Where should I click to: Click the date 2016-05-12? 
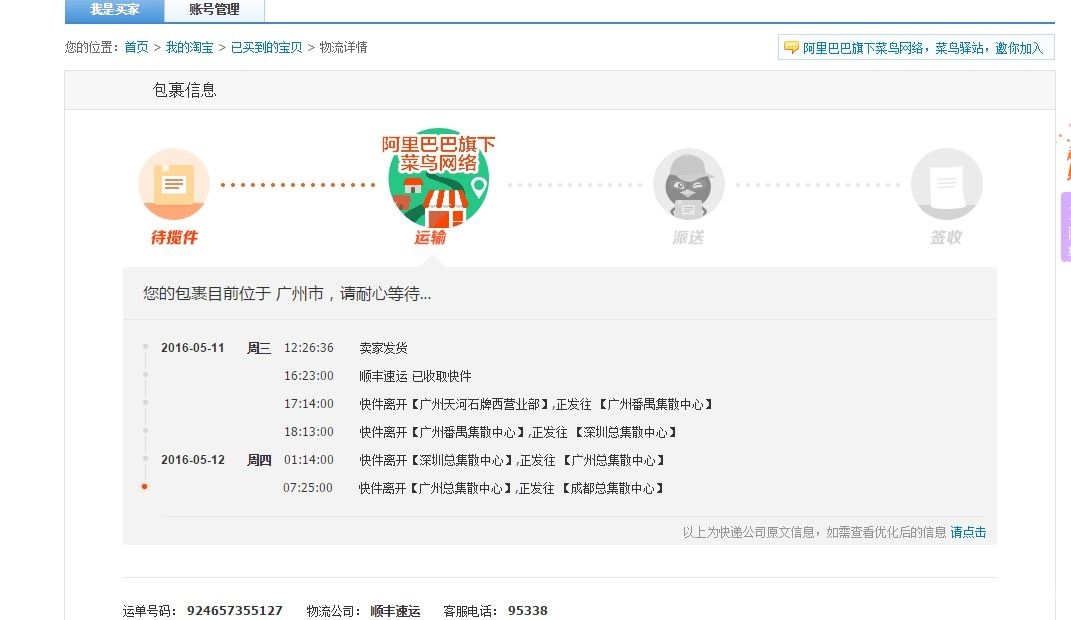pos(193,460)
